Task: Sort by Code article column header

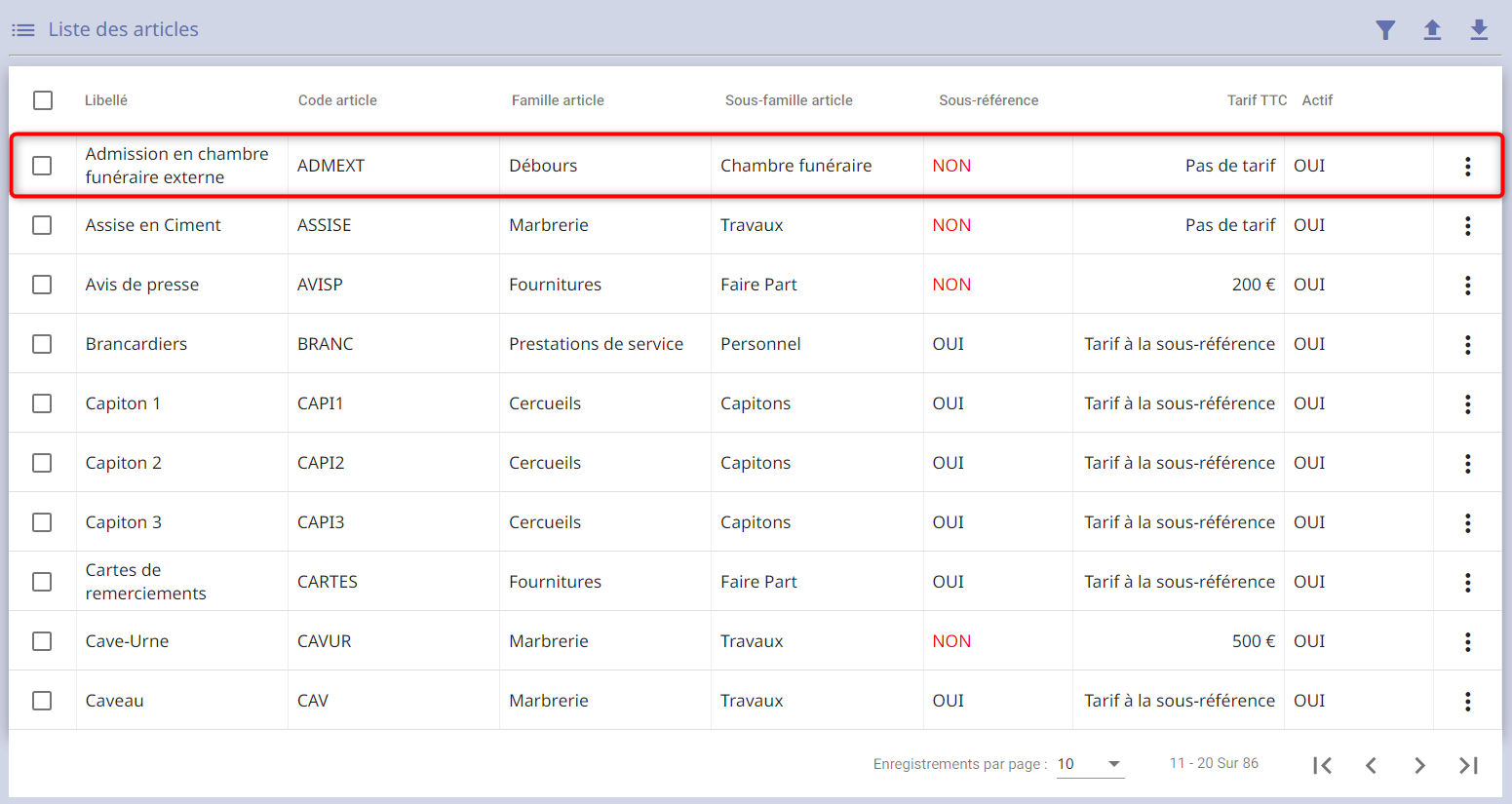Action: tap(337, 100)
